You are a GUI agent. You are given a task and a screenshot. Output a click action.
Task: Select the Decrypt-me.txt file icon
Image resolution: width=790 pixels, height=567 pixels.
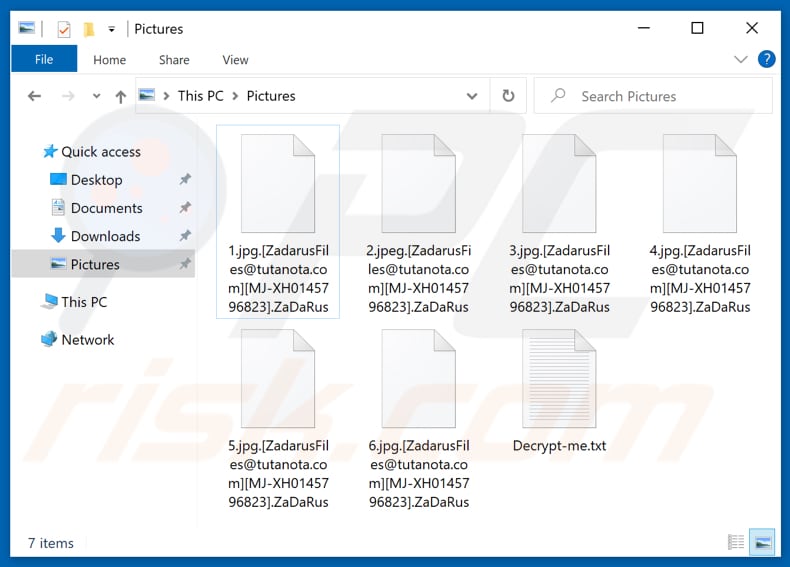pyautogui.click(x=559, y=379)
